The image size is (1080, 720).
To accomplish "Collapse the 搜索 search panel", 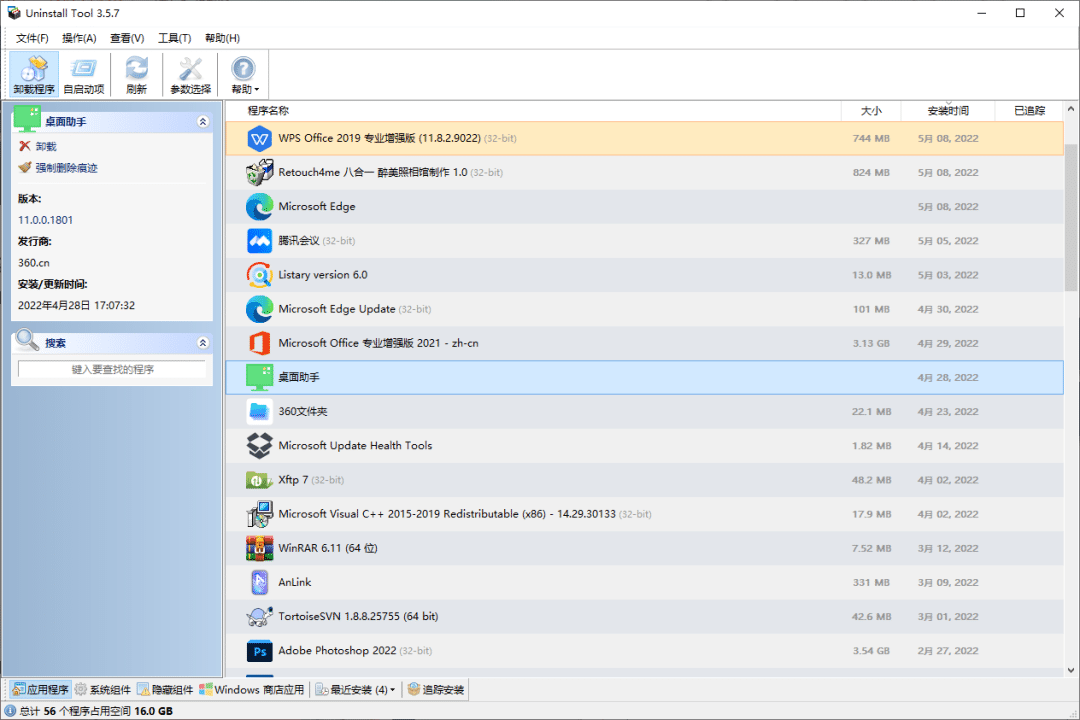I will [x=202, y=343].
